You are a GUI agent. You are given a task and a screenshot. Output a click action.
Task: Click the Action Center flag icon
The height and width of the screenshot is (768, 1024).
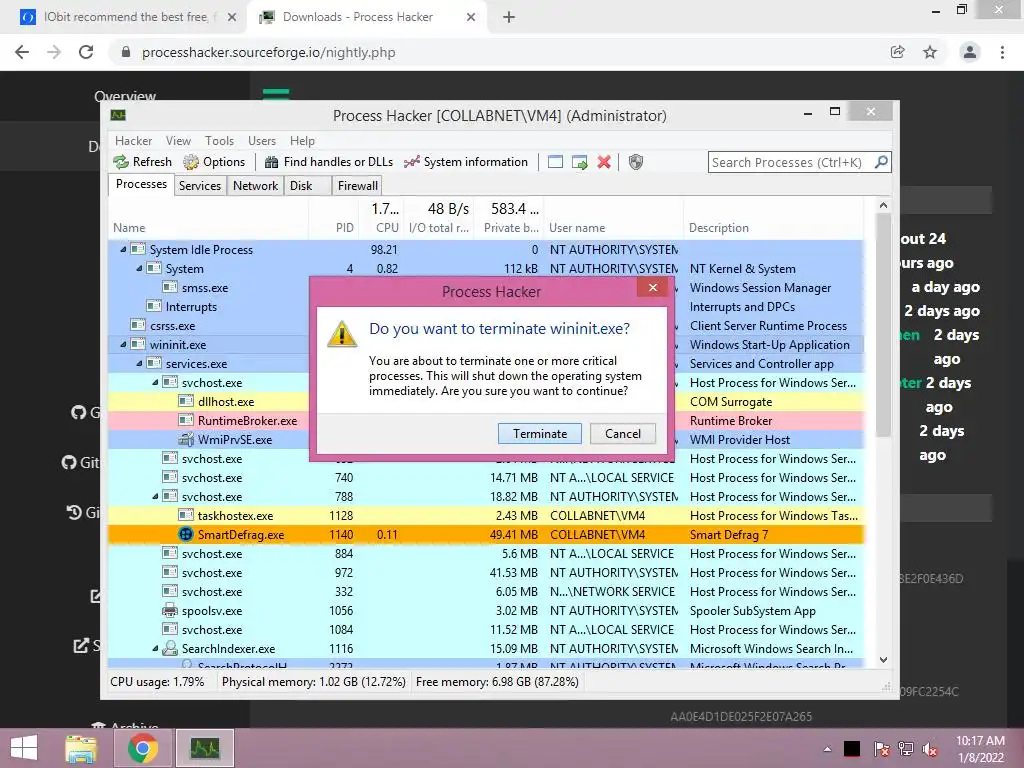point(881,749)
